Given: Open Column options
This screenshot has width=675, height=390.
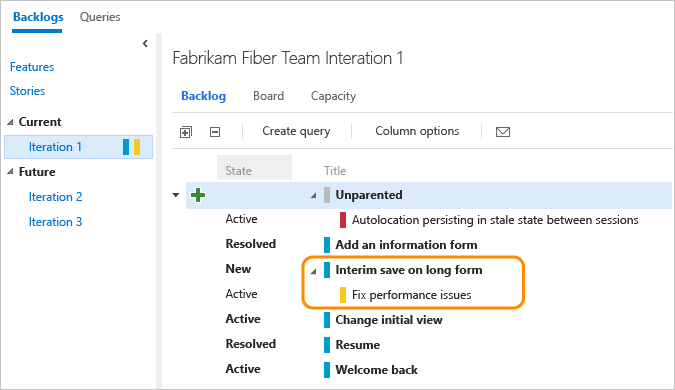Looking at the screenshot, I should pos(417,131).
